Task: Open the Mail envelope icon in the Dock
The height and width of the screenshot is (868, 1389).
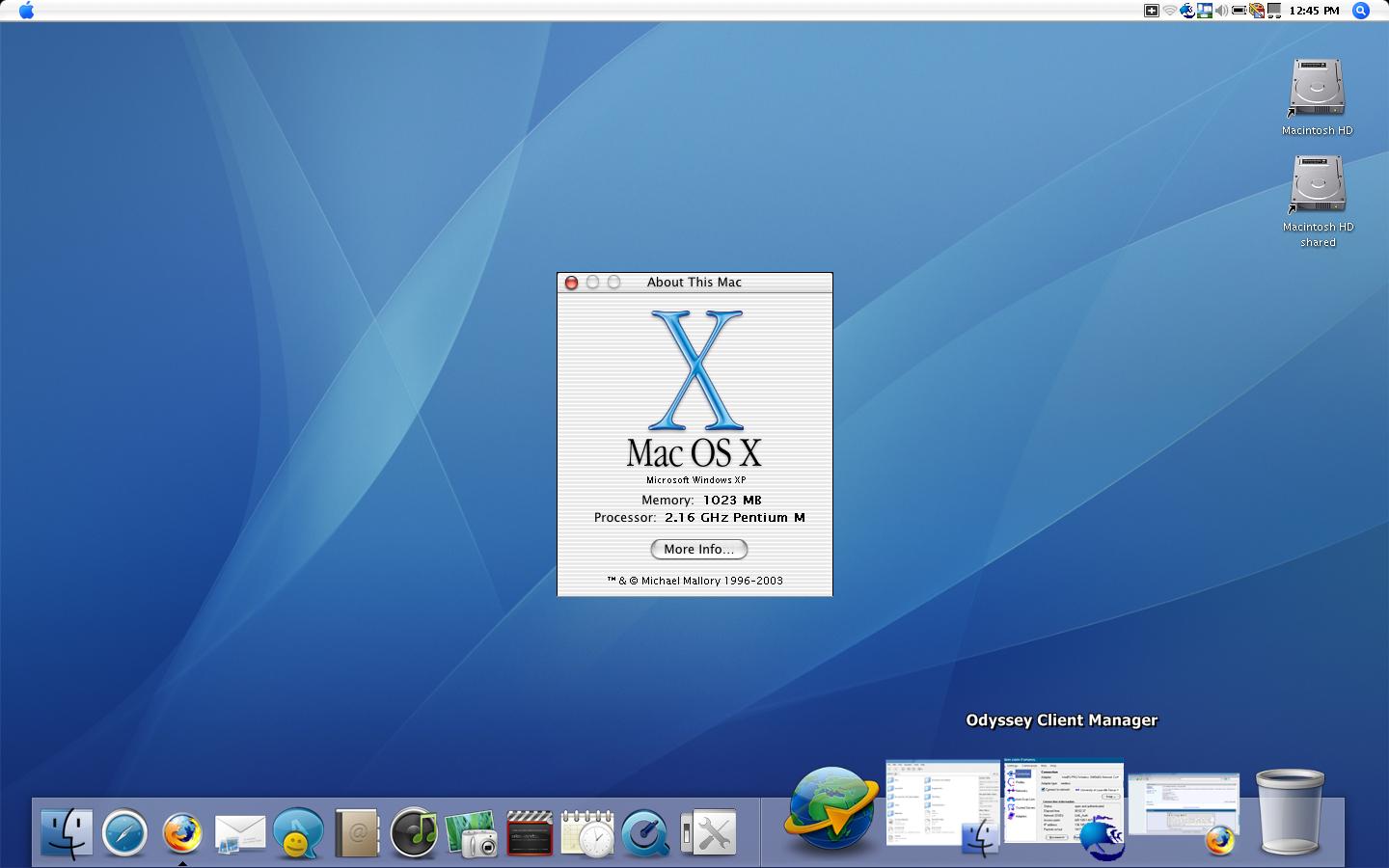Action: click(x=239, y=833)
